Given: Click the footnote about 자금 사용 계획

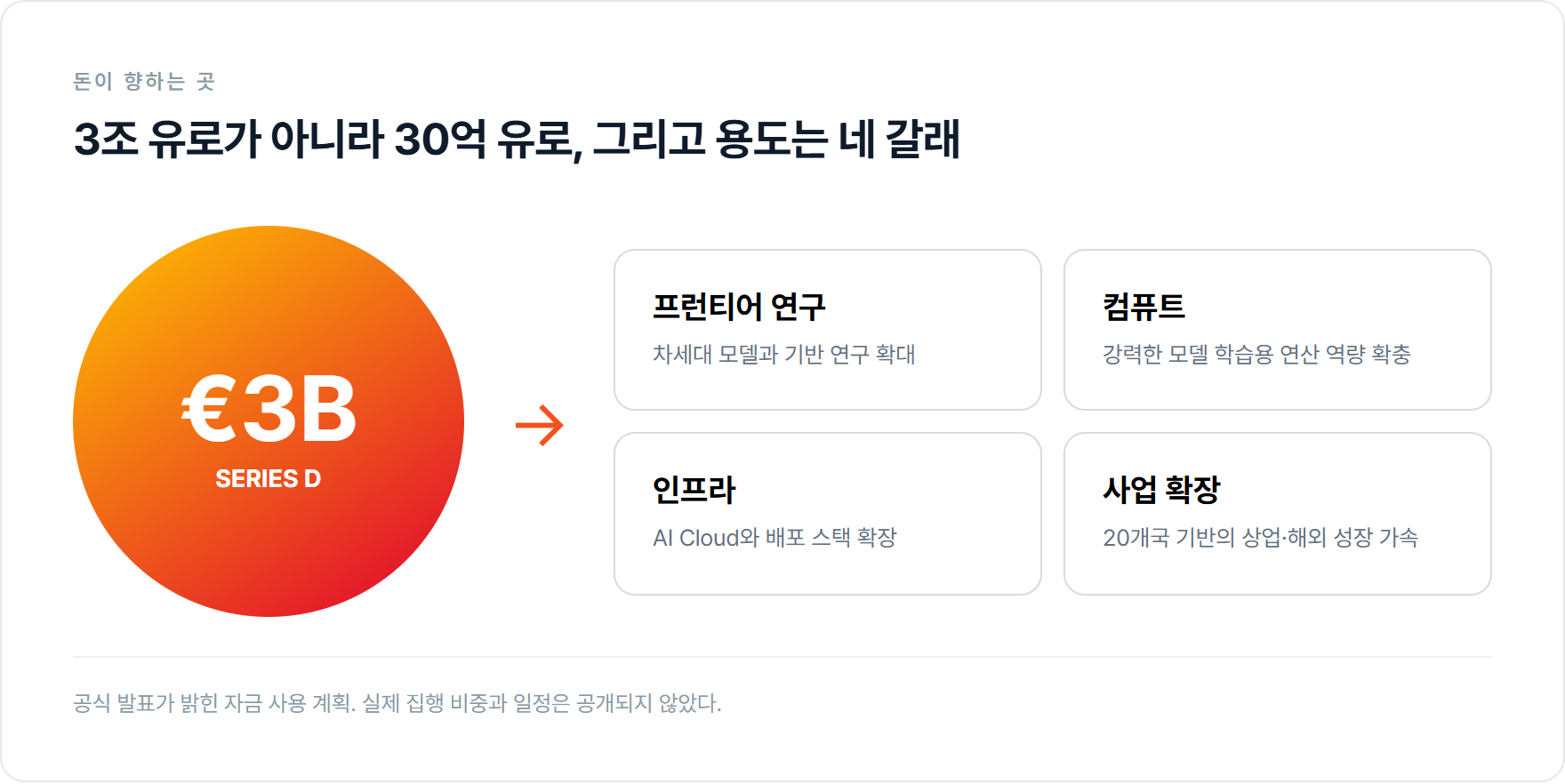Looking at the screenshot, I should [397, 703].
